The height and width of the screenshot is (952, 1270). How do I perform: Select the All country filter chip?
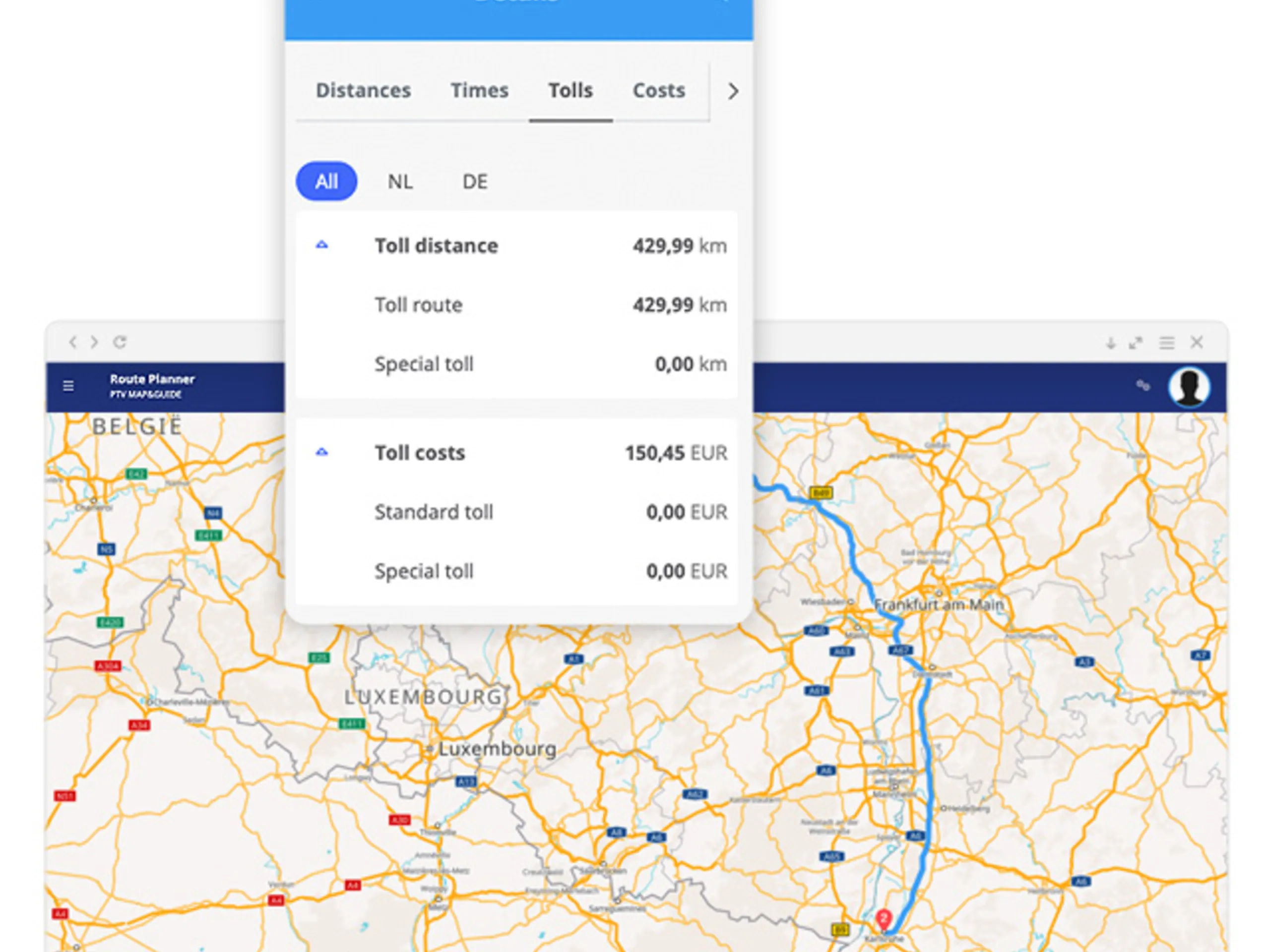click(326, 181)
